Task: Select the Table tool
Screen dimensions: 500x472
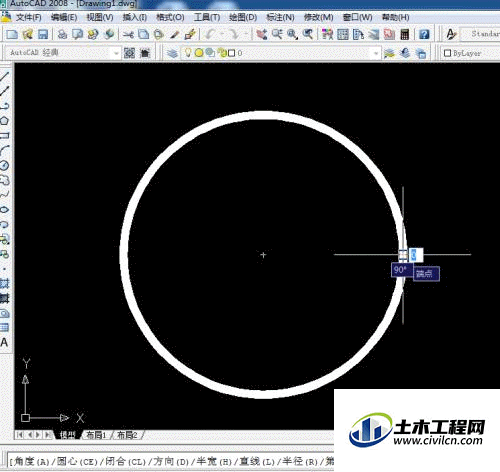Action: coord(4,328)
